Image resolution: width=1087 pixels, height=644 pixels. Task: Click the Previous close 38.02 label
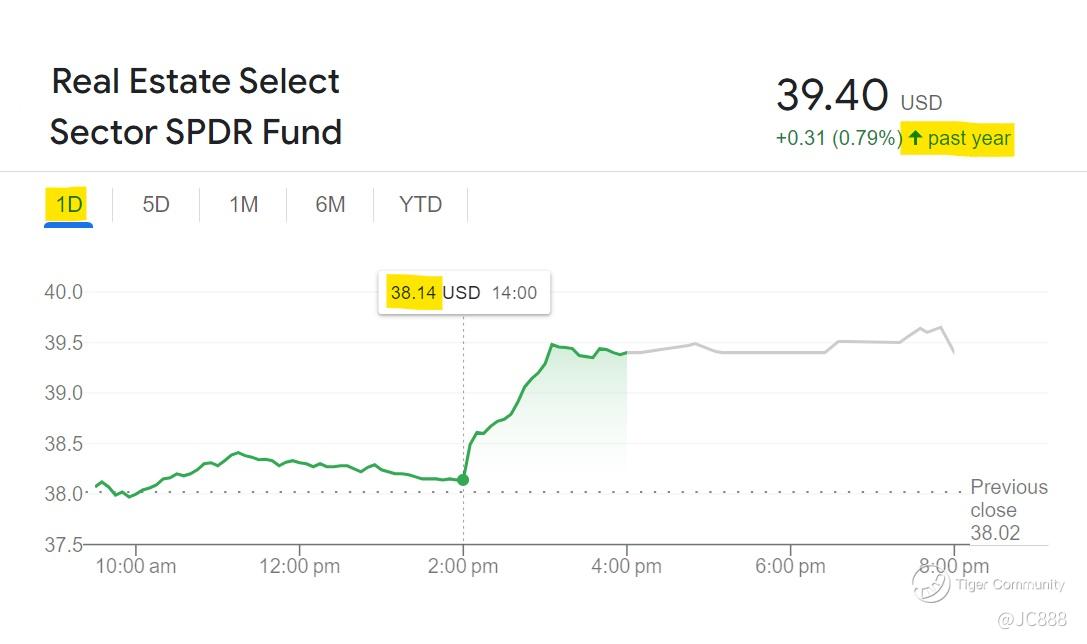tap(1008, 510)
